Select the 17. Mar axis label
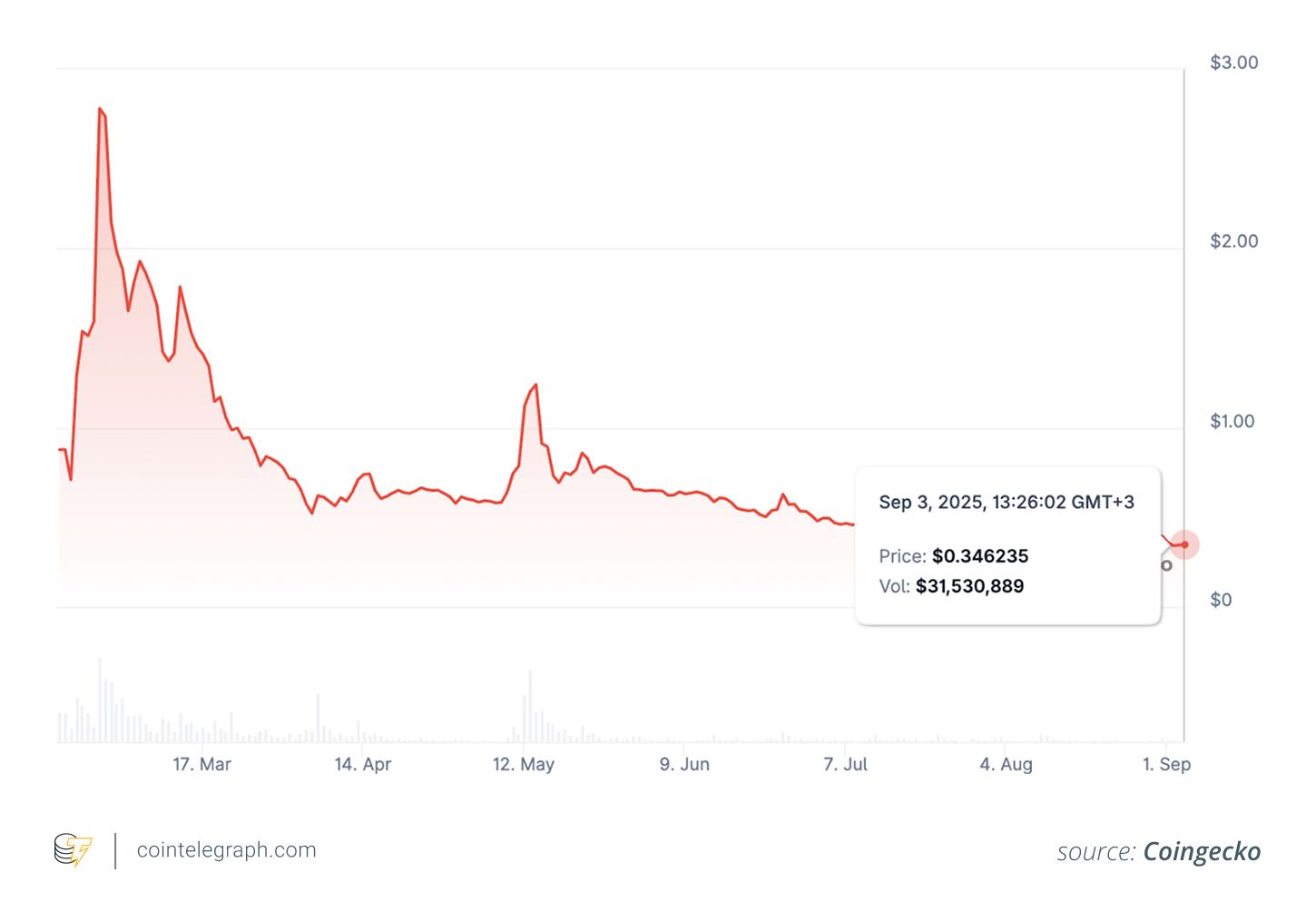The image size is (1316, 921). click(201, 764)
